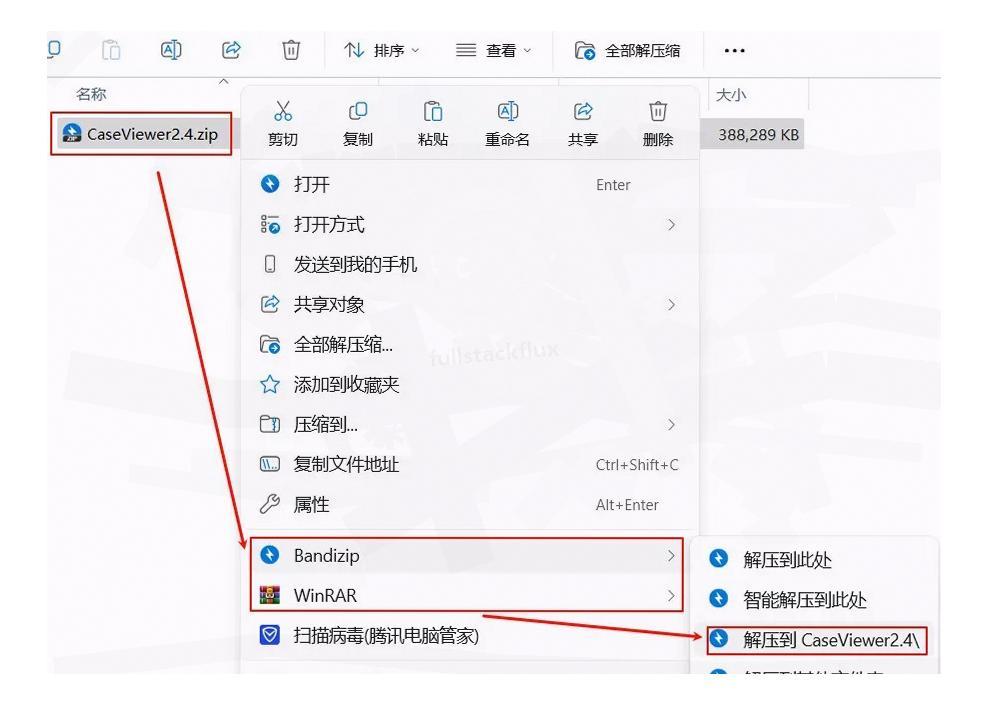Click the phone icon for 发送到我的手机
Image resolution: width=989 pixels, height=705 pixels.
click(270, 264)
